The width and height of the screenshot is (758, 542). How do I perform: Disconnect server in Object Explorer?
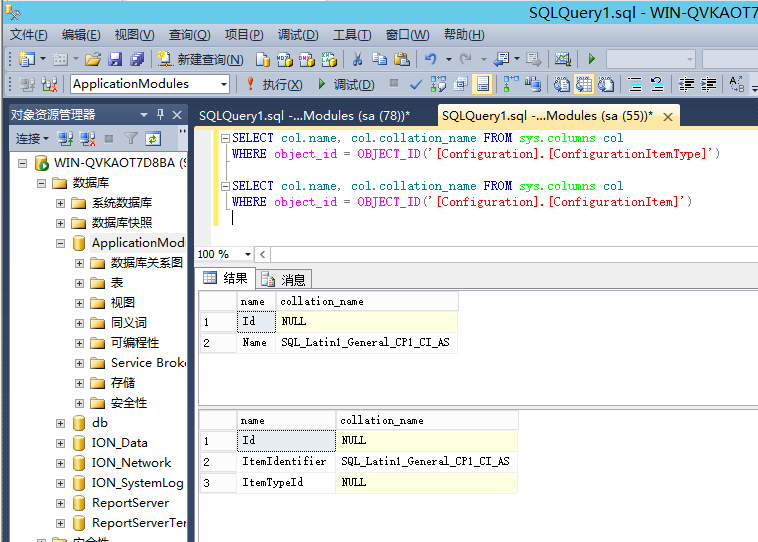[x=87, y=139]
